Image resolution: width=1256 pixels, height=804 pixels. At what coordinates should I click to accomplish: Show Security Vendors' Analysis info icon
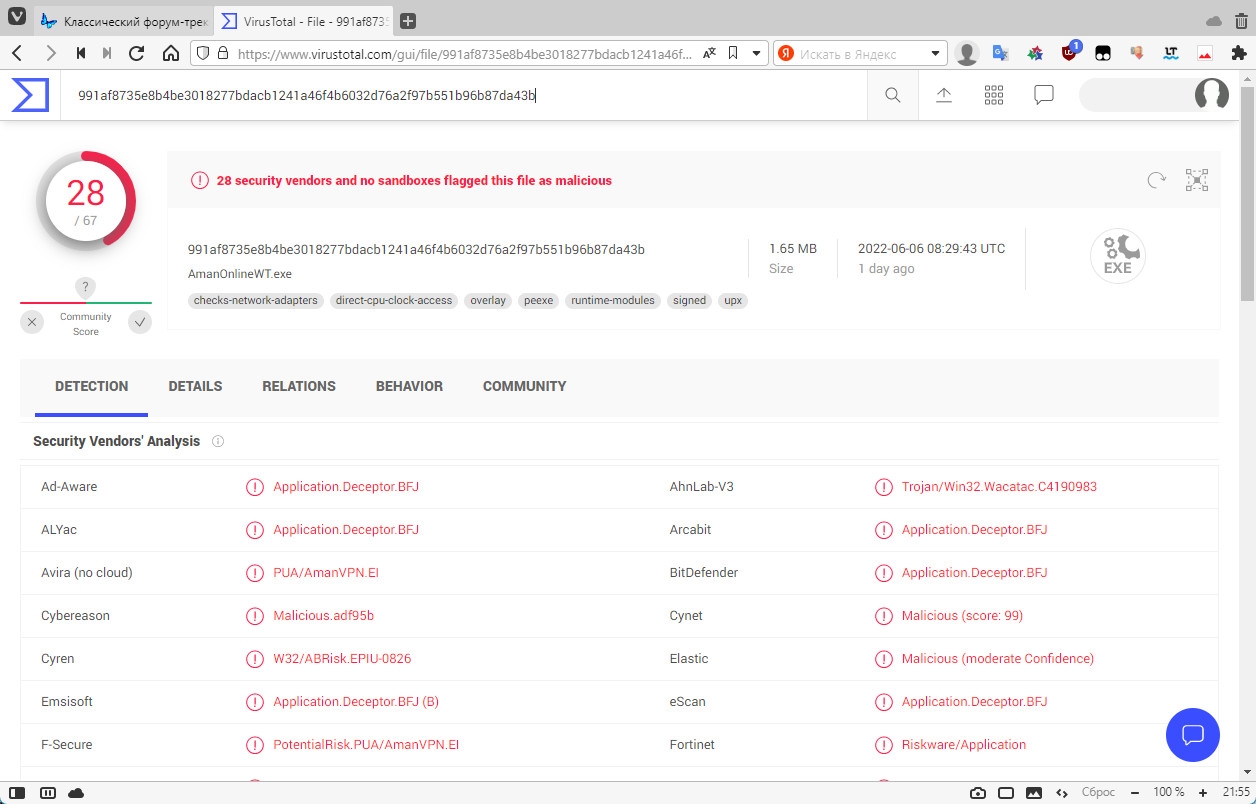point(218,441)
